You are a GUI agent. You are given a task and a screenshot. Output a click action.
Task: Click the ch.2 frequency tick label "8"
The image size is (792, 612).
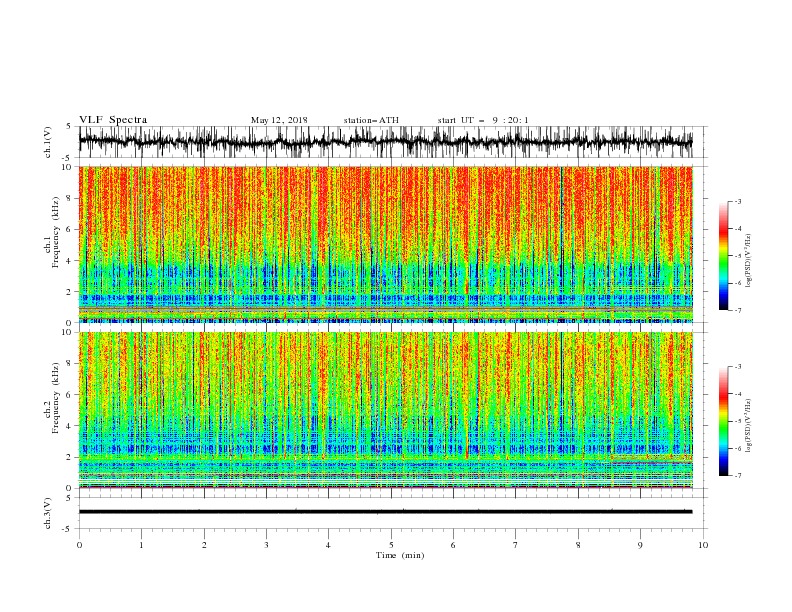pyautogui.click(x=69, y=364)
